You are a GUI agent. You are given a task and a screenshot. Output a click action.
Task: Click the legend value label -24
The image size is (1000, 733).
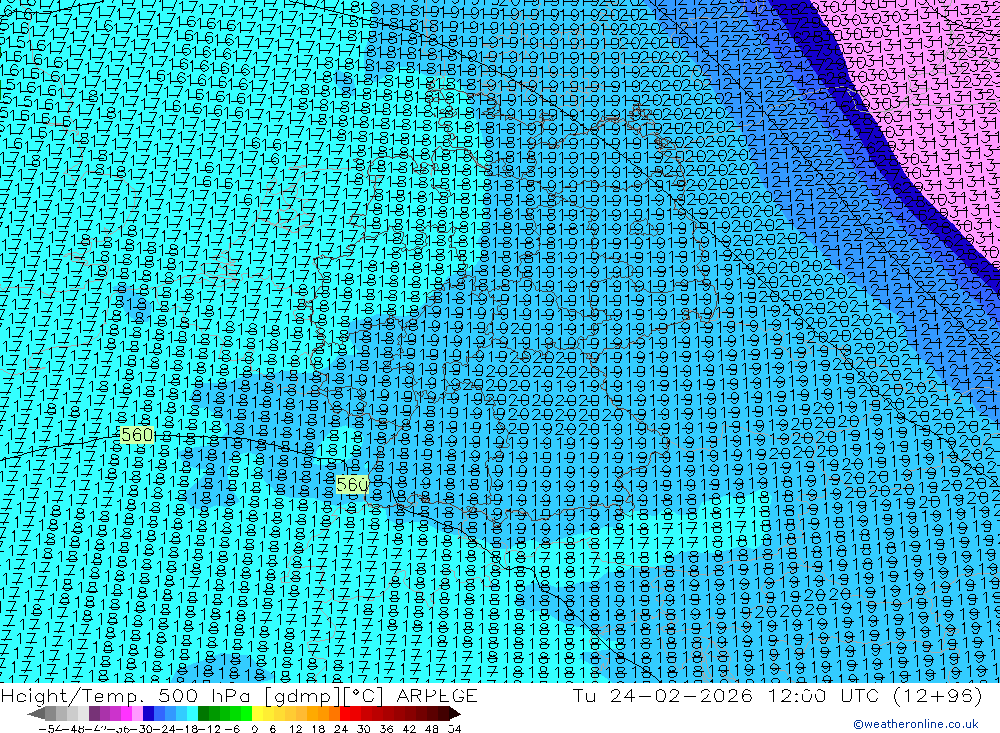point(166,728)
